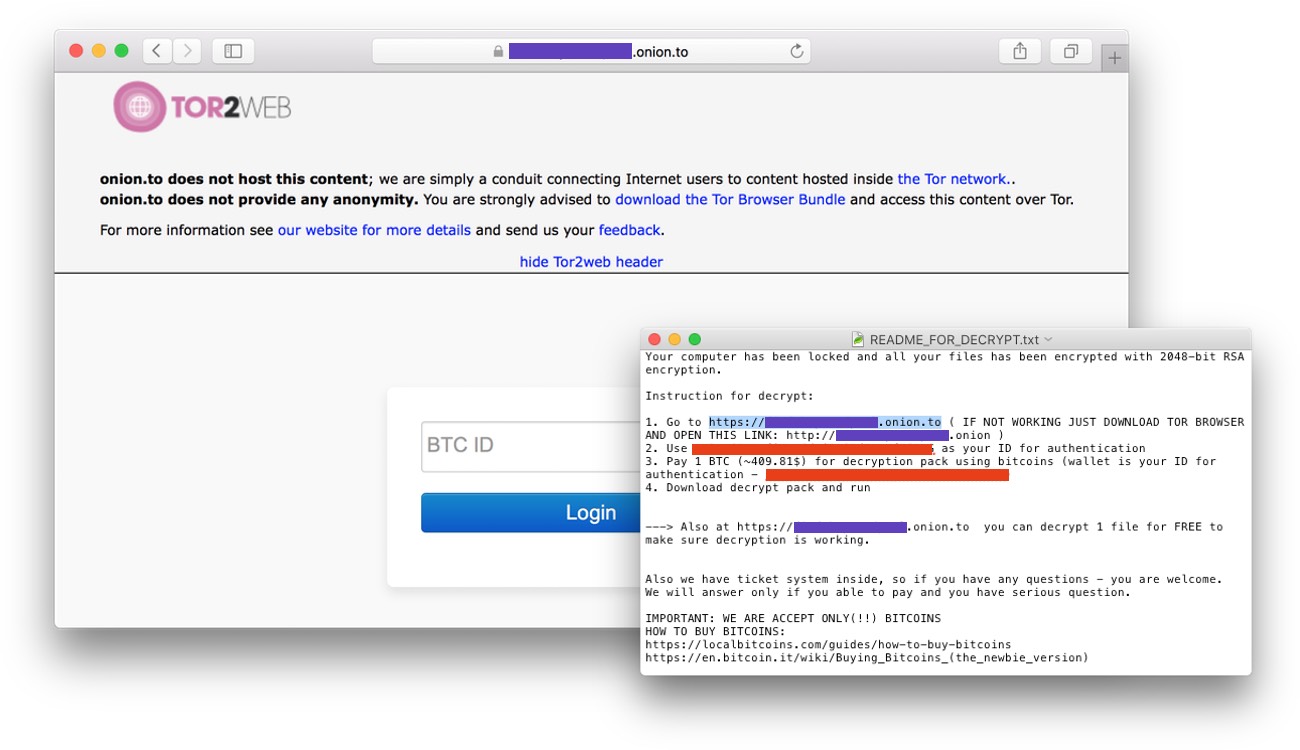
Task: Click the "feedback" link
Action: 629,230
